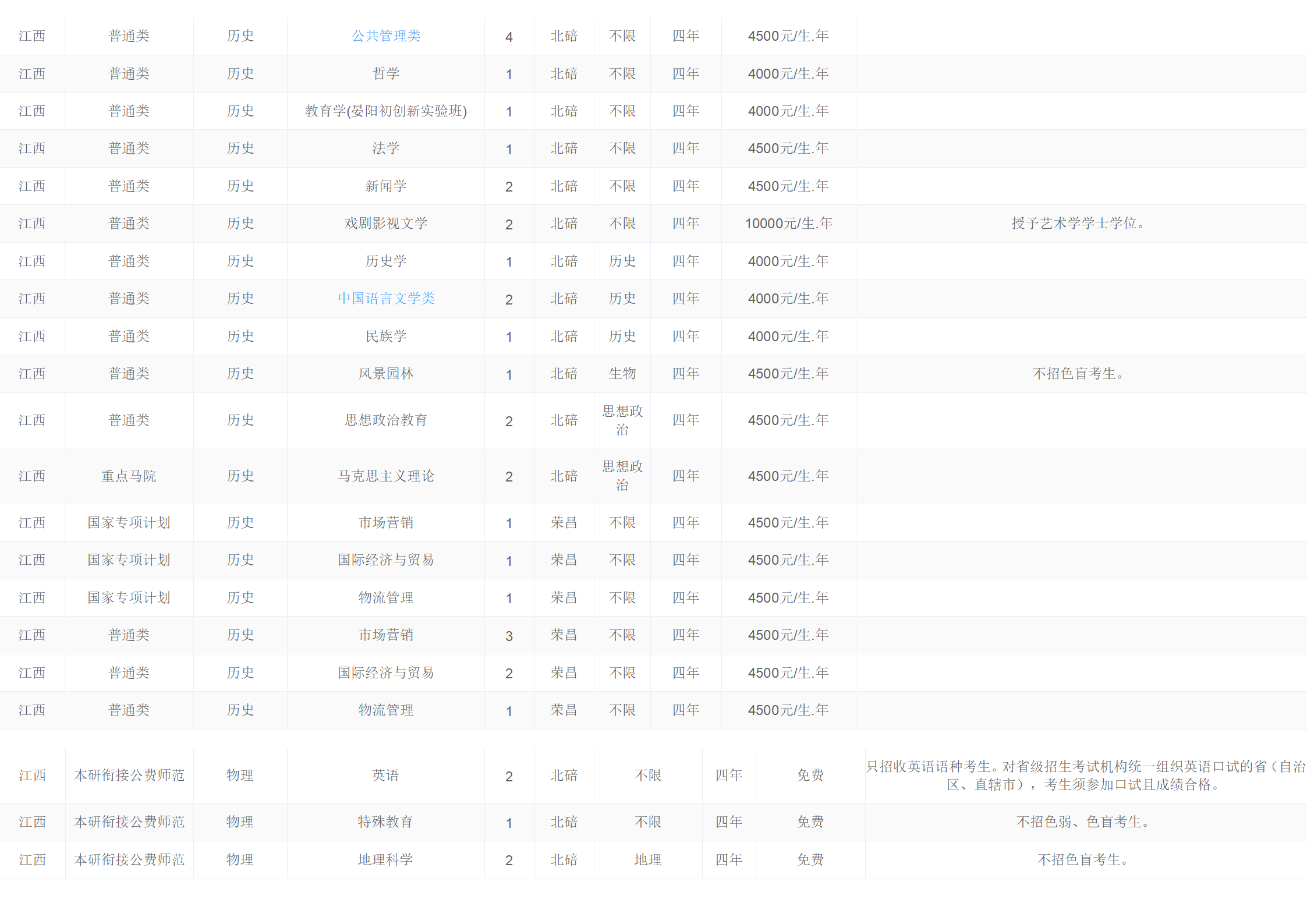Image resolution: width=1307 pixels, height=924 pixels.
Task: Click the 新闻学 major cell
Action: click(x=386, y=186)
